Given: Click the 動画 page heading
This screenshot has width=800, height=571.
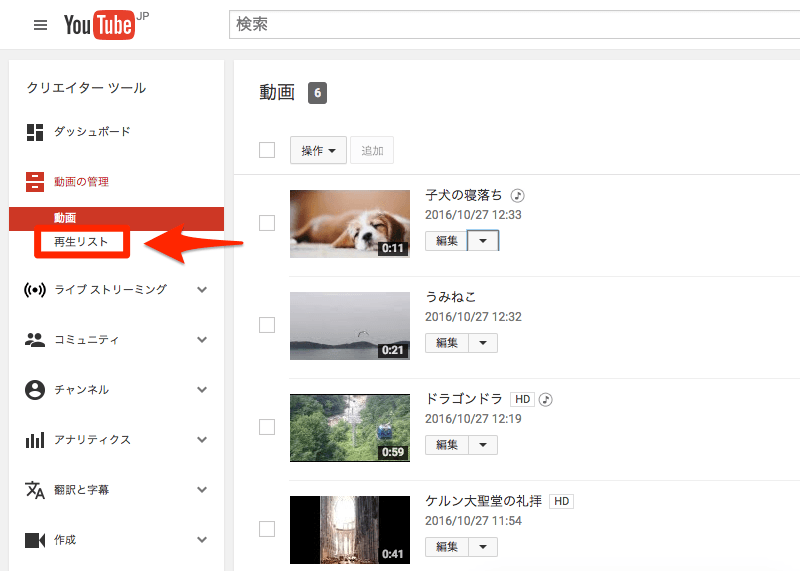Looking at the screenshot, I should pyautogui.click(x=277, y=93).
